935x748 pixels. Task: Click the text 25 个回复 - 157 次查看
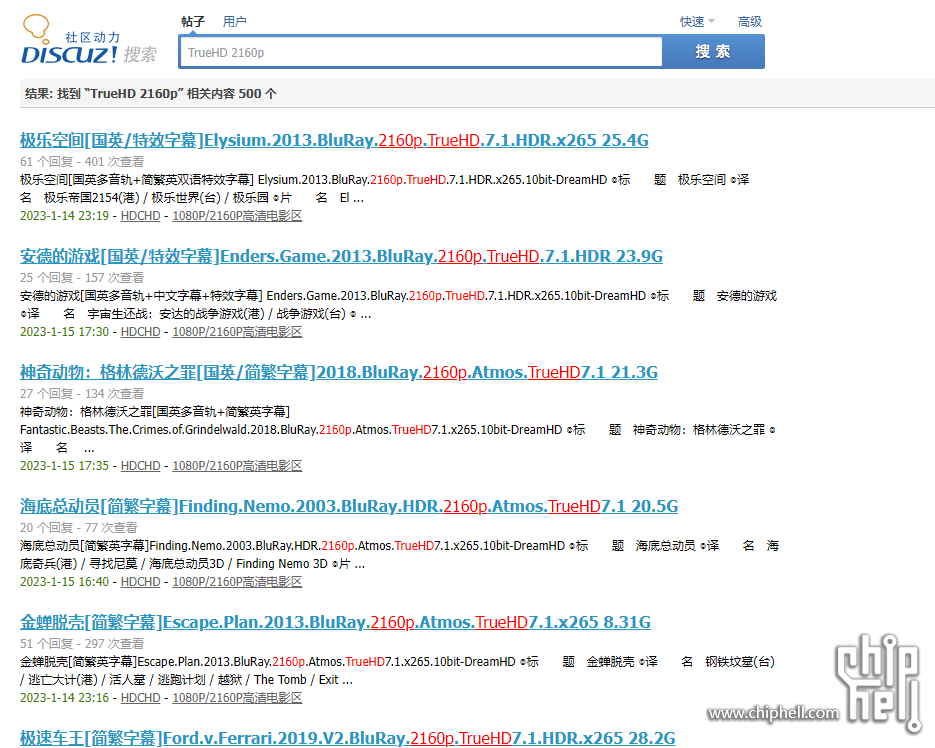click(x=82, y=278)
